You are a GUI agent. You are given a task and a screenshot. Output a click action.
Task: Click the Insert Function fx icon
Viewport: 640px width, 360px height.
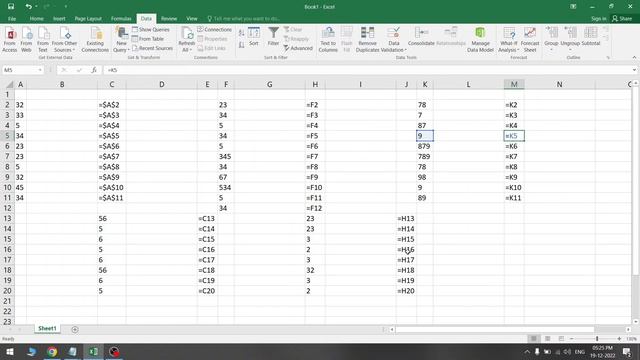click(x=94, y=70)
